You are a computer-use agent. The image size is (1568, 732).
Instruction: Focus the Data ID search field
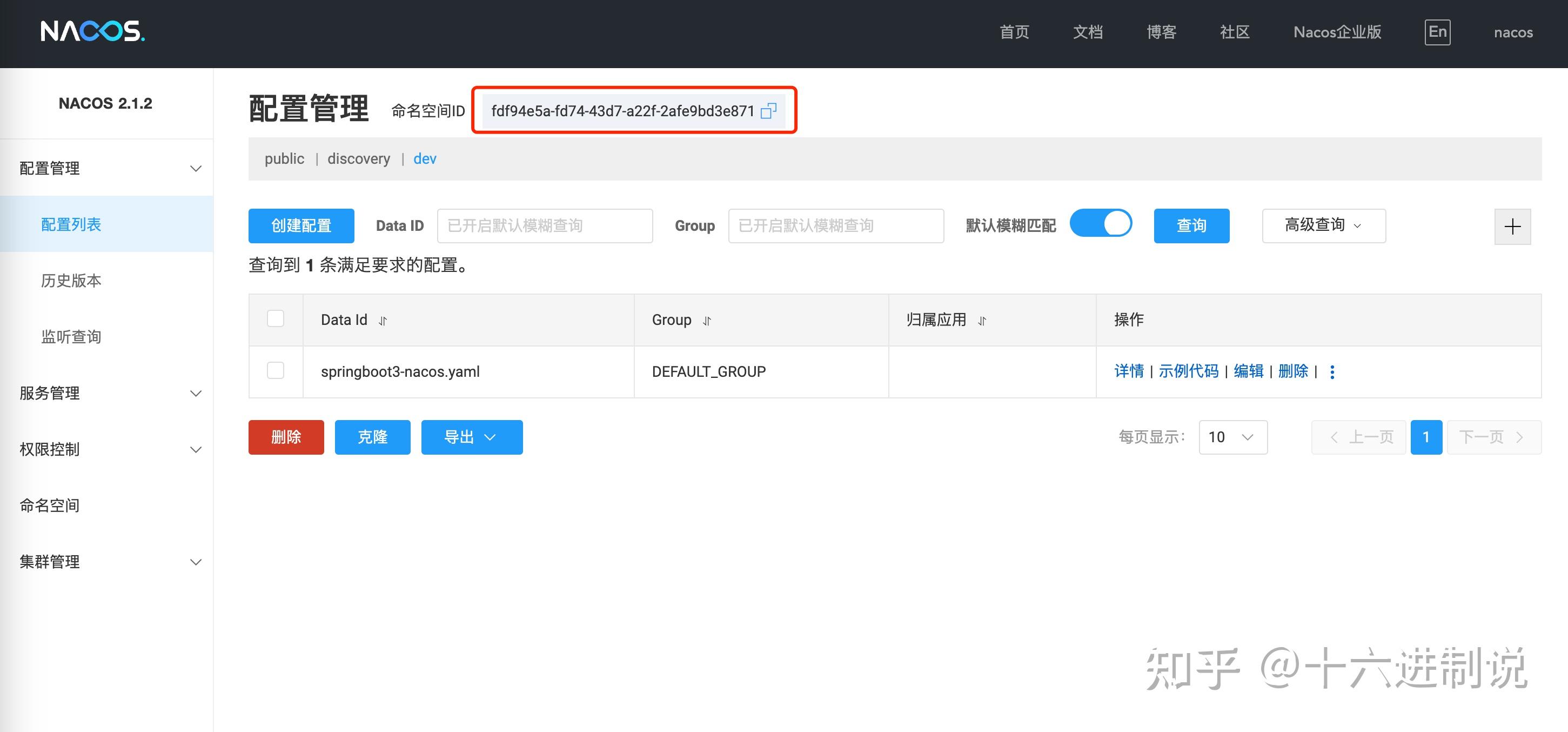pos(544,226)
